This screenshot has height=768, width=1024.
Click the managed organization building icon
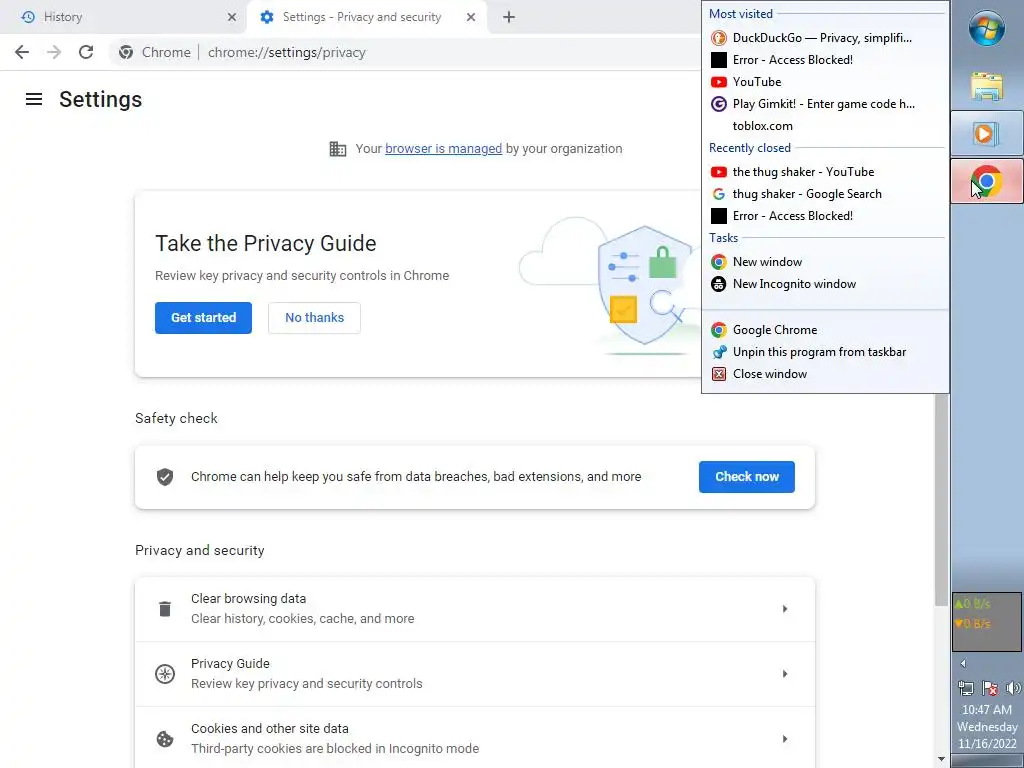[338, 149]
